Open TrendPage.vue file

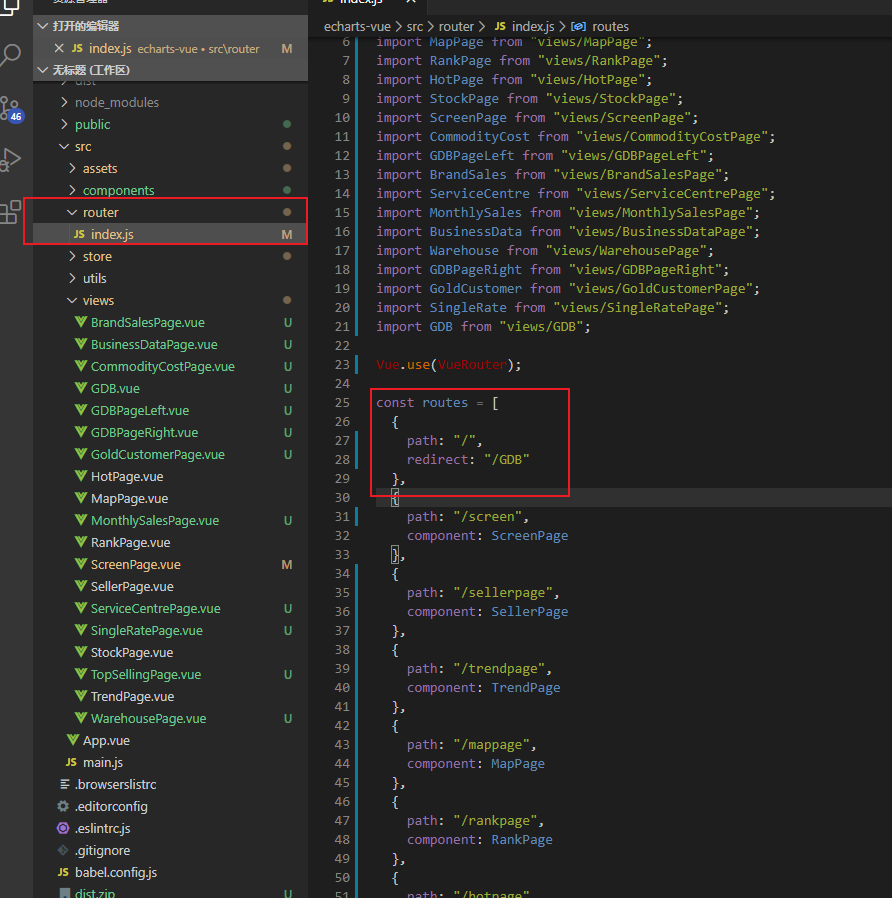tap(170, 696)
